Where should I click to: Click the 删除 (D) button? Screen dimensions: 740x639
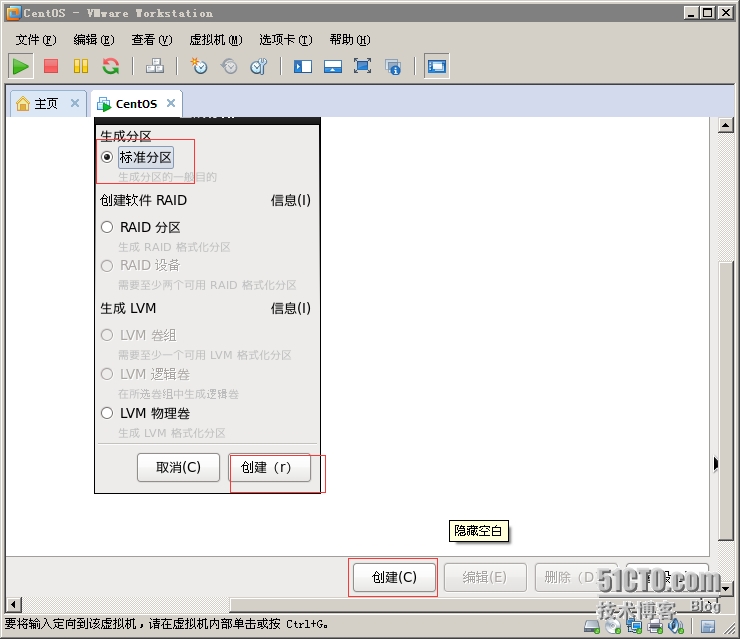(x=576, y=577)
